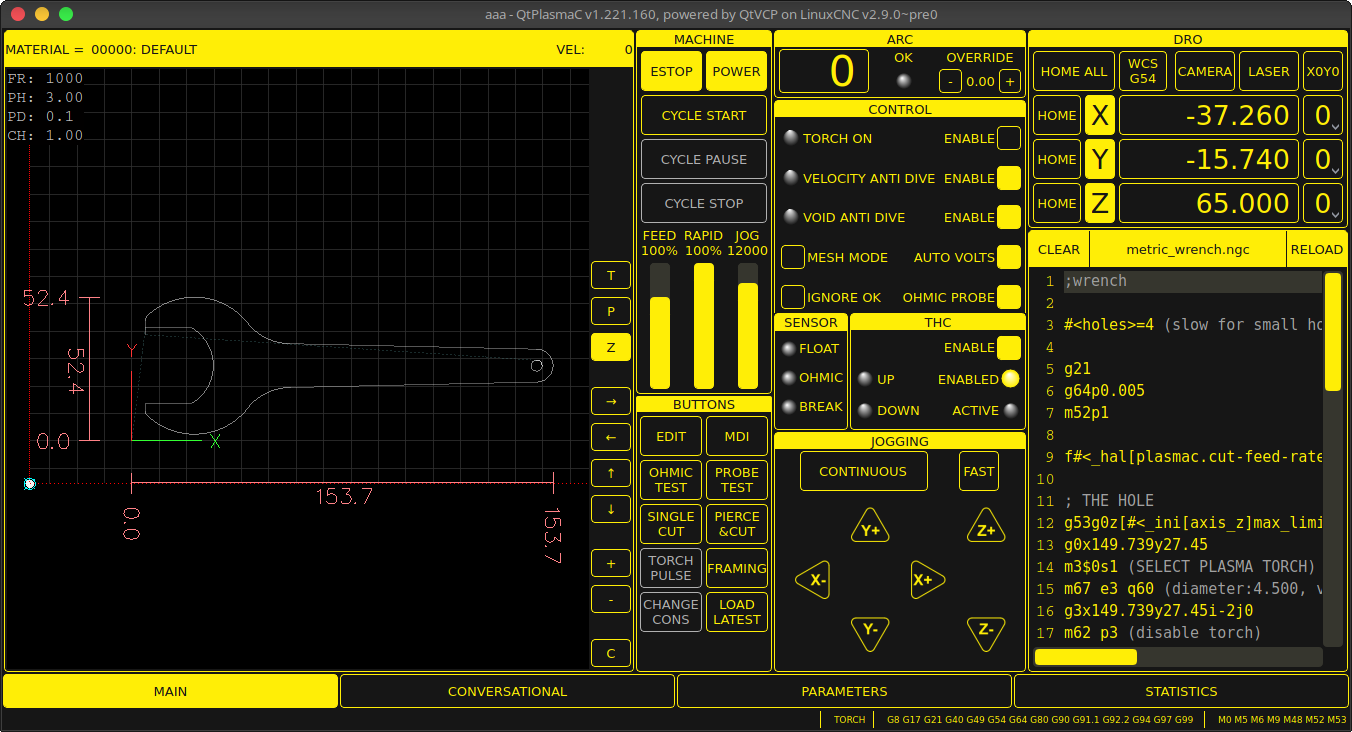The image size is (1352, 732).
Task: Switch to the MAIN tab
Action: click(x=170, y=691)
